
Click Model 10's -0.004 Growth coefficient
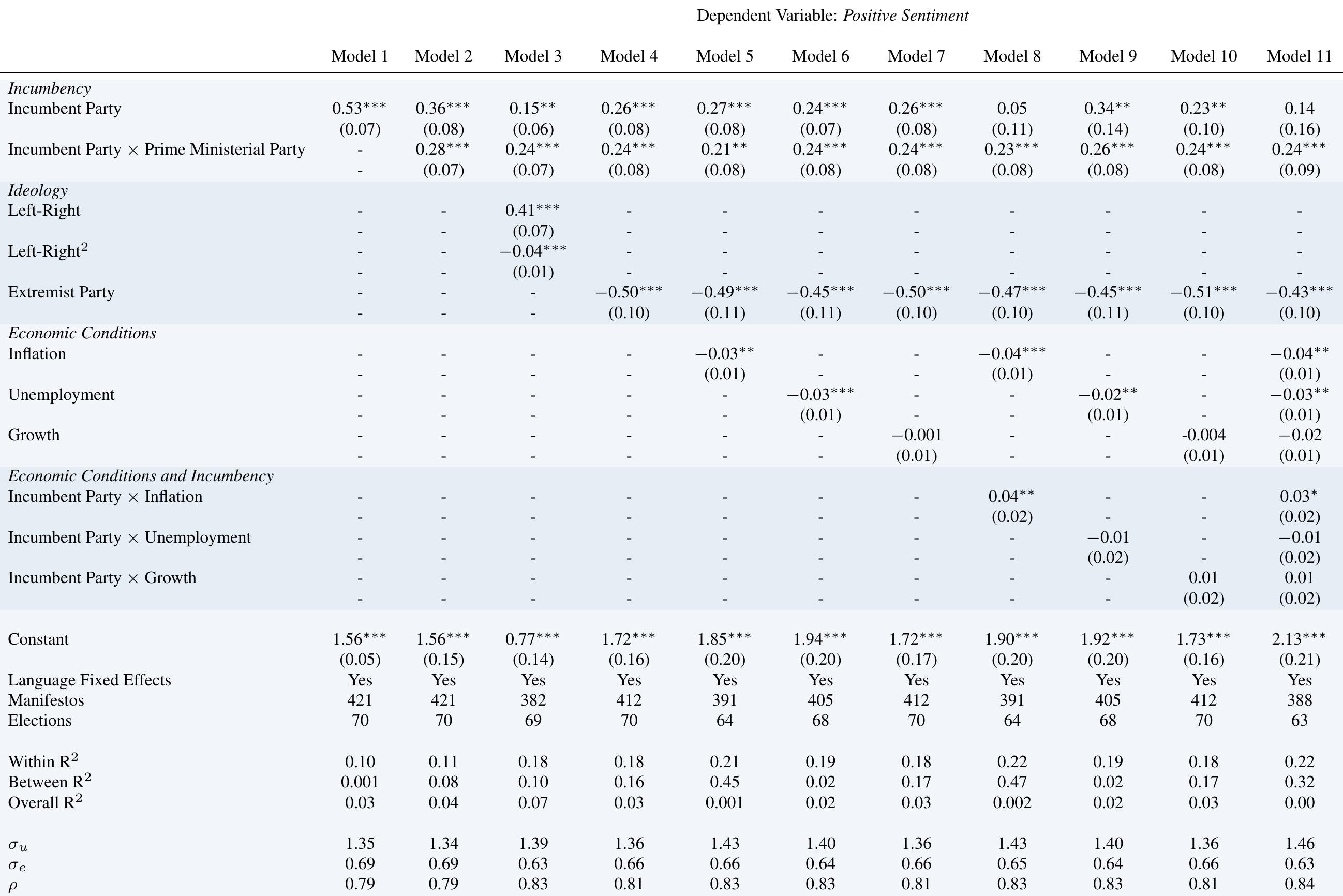coord(1203,436)
